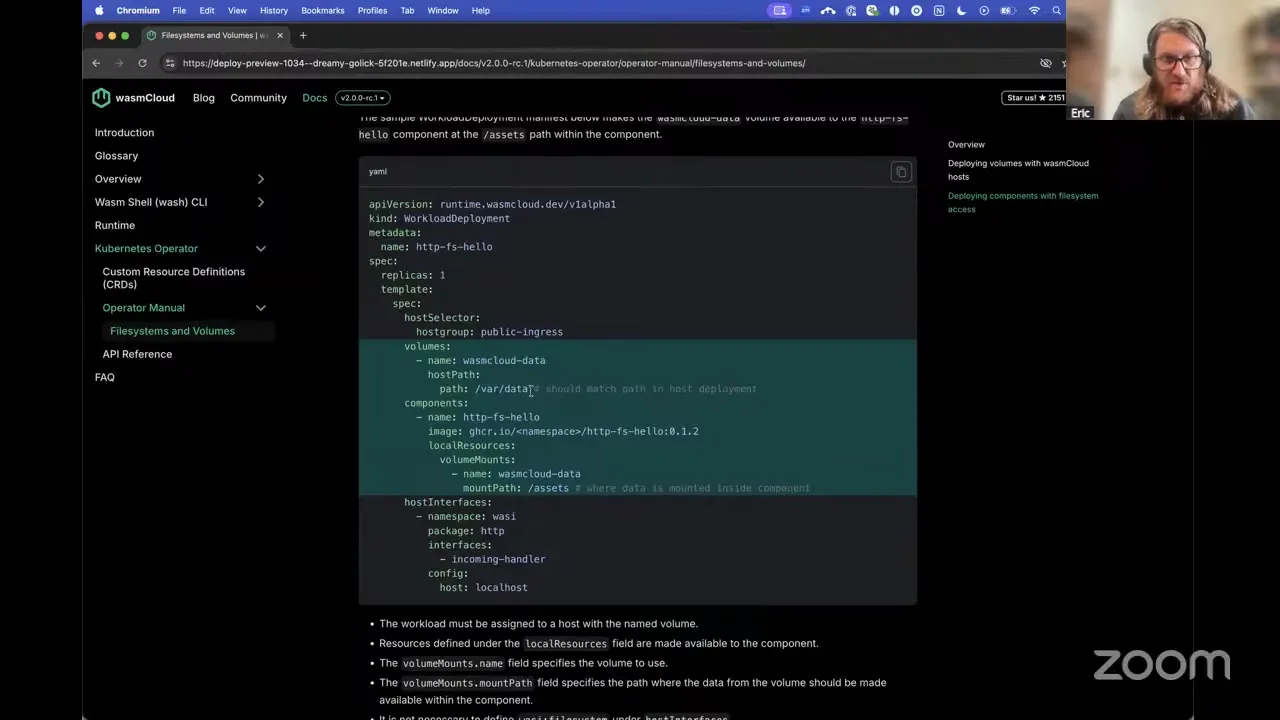This screenshot has width=1280, height=720.
Task: Click the crescent moon Focus icon
Action: 961,10
